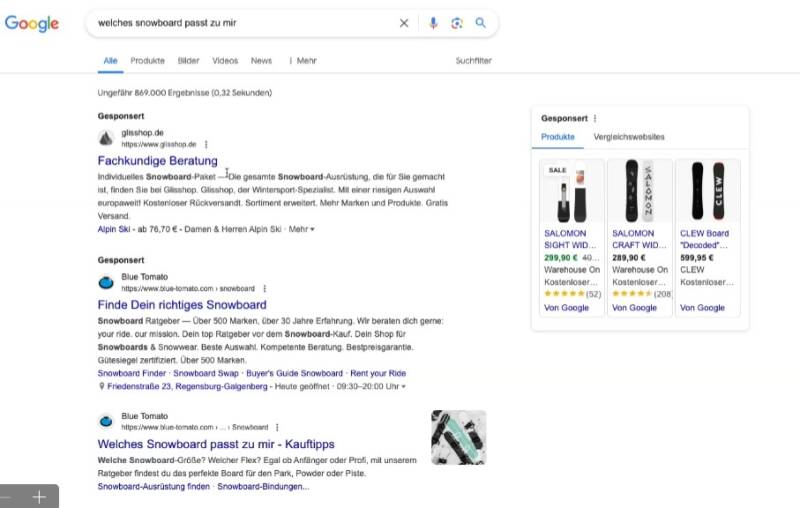Click Blue Tomato favicon in organic result

(106, 421)
